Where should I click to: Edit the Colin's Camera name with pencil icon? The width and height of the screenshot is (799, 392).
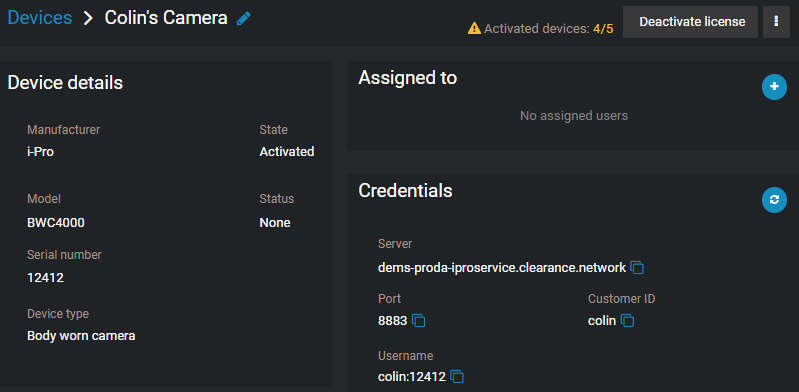point(244,19)
